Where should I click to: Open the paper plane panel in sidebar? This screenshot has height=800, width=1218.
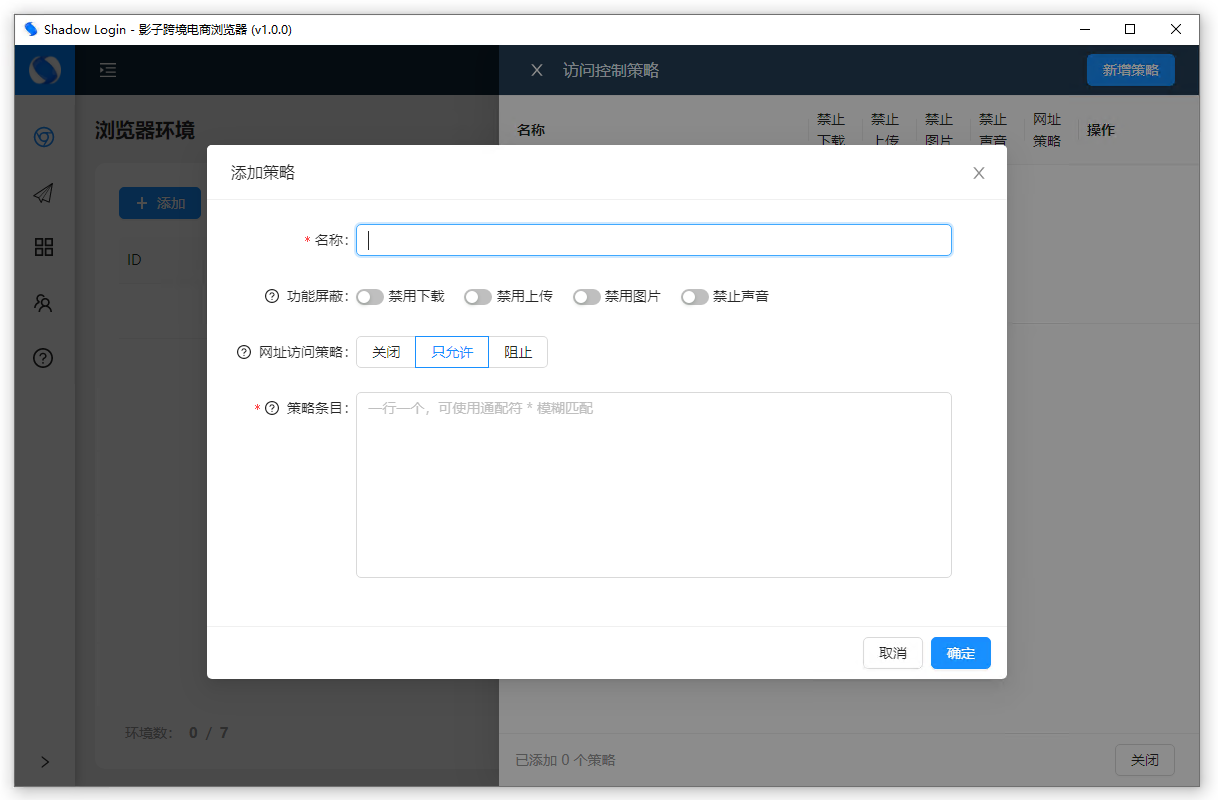pyautogui.click(x=43, y=193)
